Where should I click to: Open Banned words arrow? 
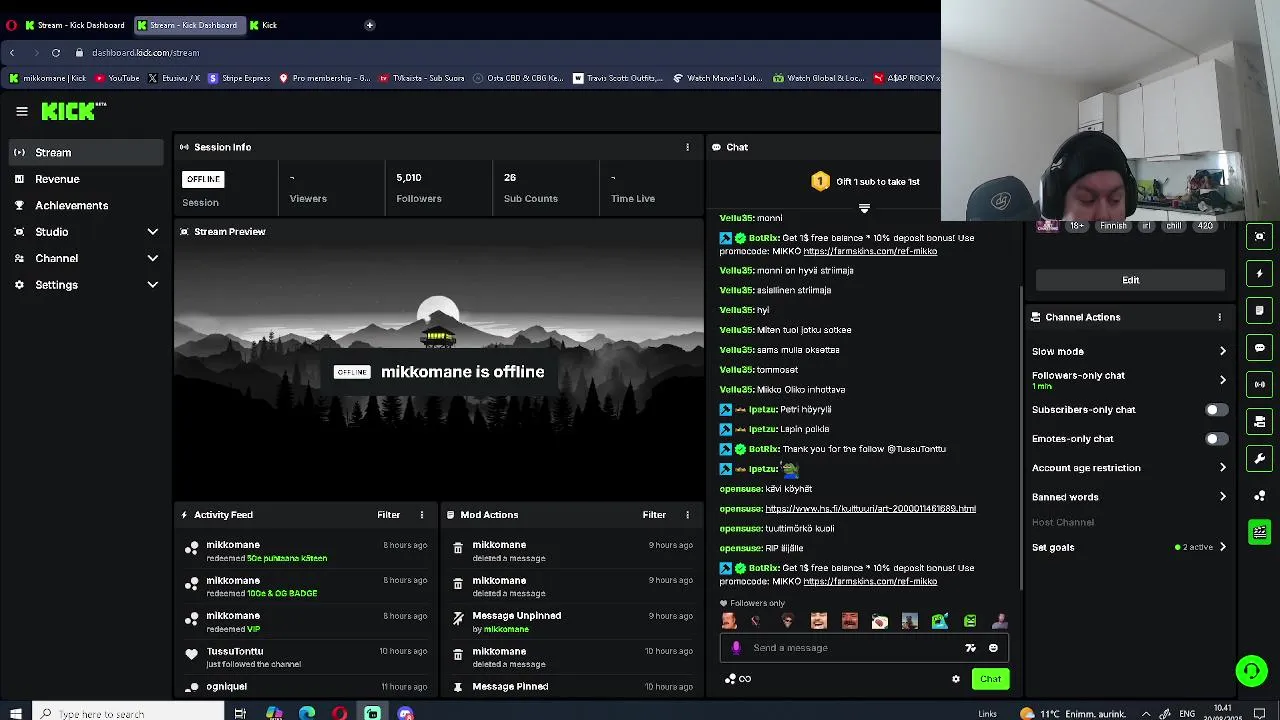pos(1222,497)
